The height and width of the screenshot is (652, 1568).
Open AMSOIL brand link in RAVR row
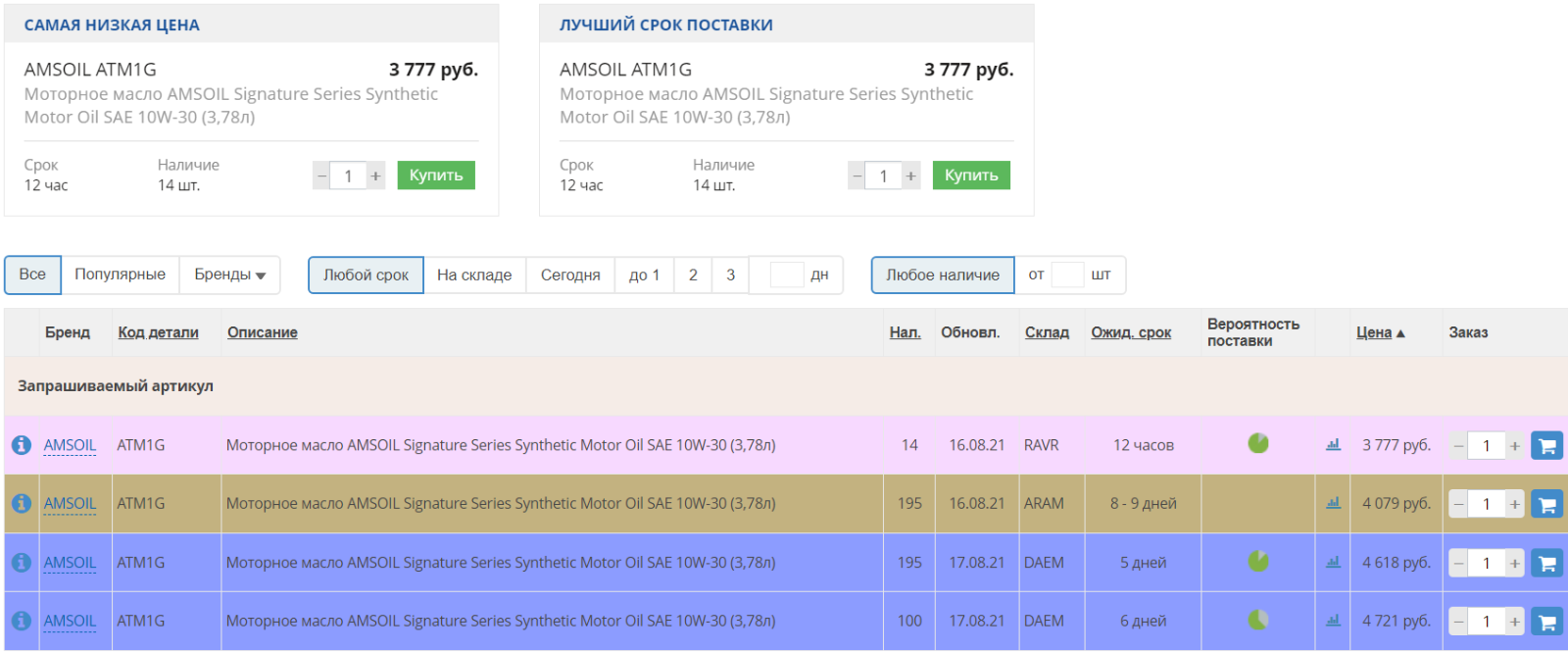coord(70,445)
